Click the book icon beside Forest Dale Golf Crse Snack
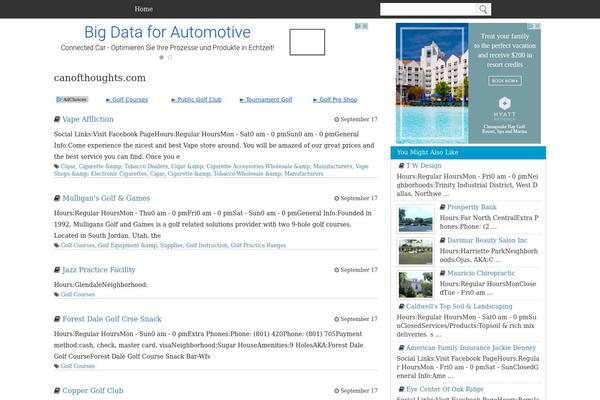Screen dimensions: 600x400 pos(57,319)
